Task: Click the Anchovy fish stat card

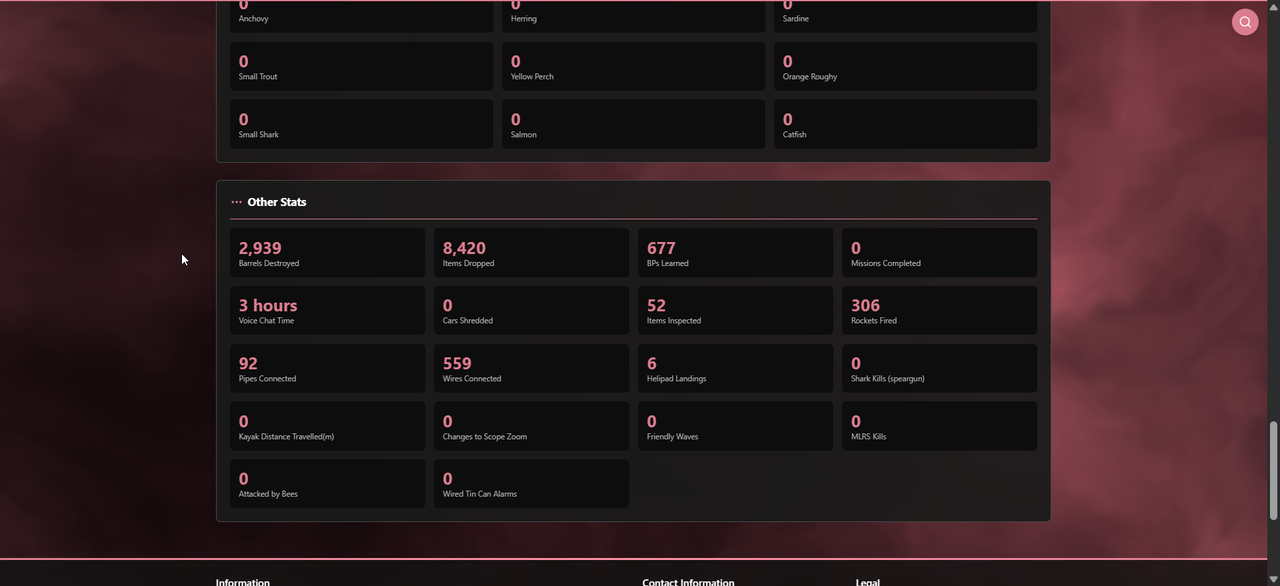Action: pyautogui.click(x=361, y=15)
